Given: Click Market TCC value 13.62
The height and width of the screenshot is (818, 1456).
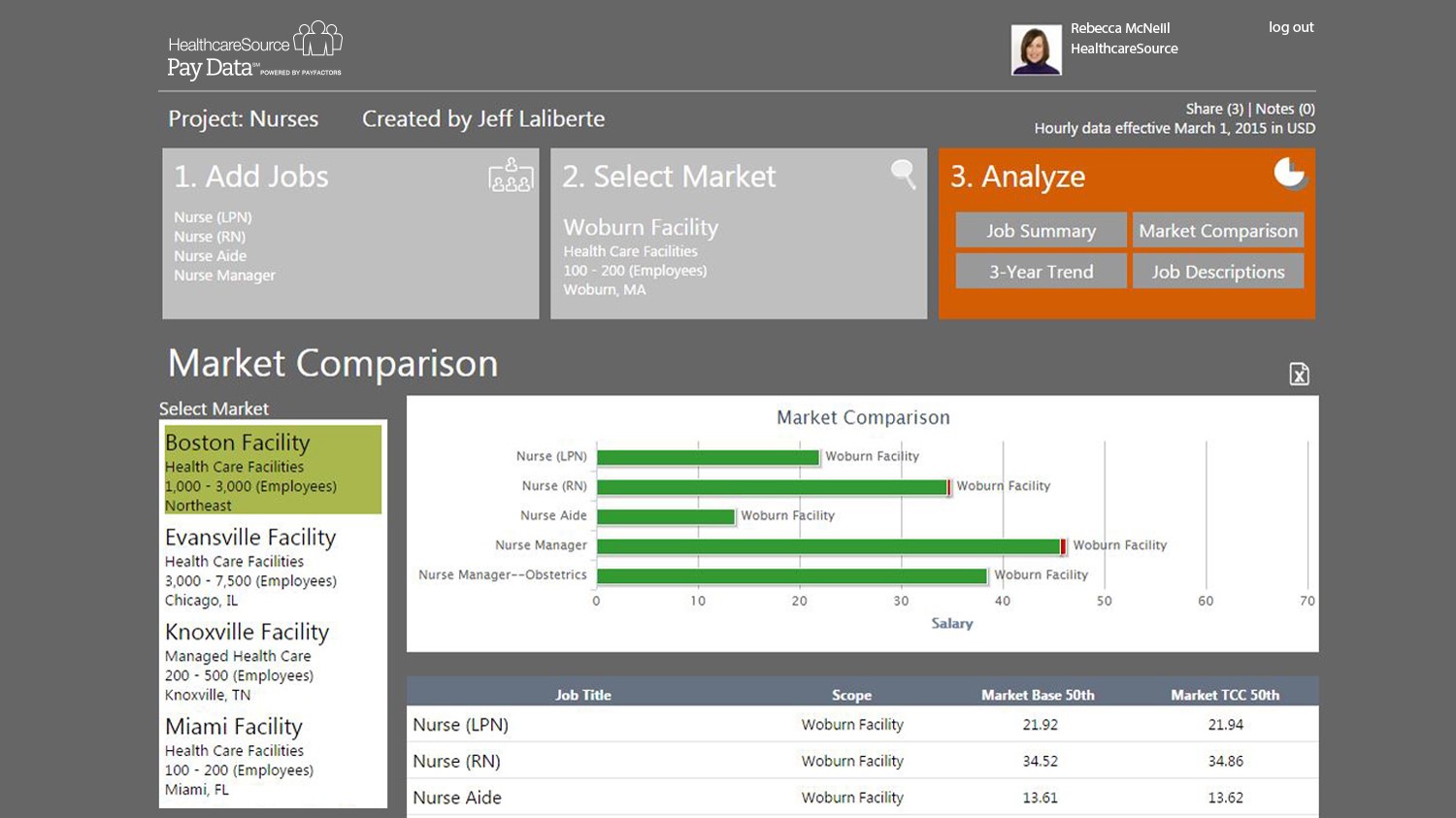Looking at the screenshot, I should [x=1225, y=798].
